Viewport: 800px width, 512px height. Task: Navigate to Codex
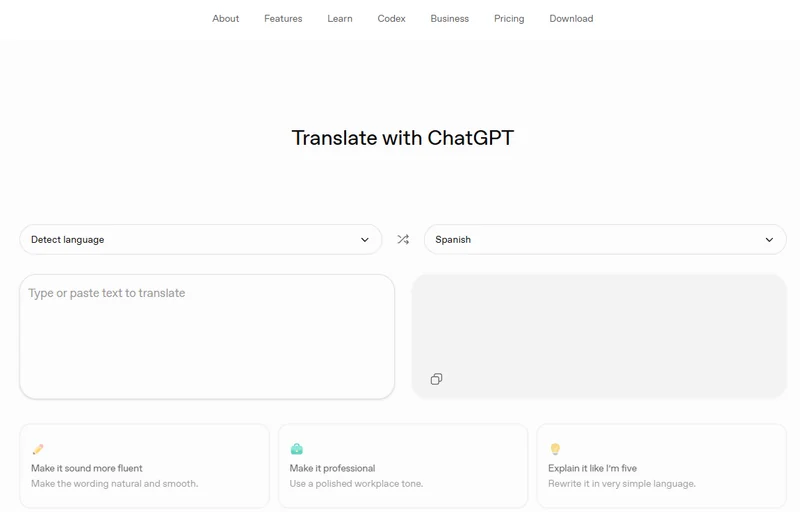click(x=391, y=19)
